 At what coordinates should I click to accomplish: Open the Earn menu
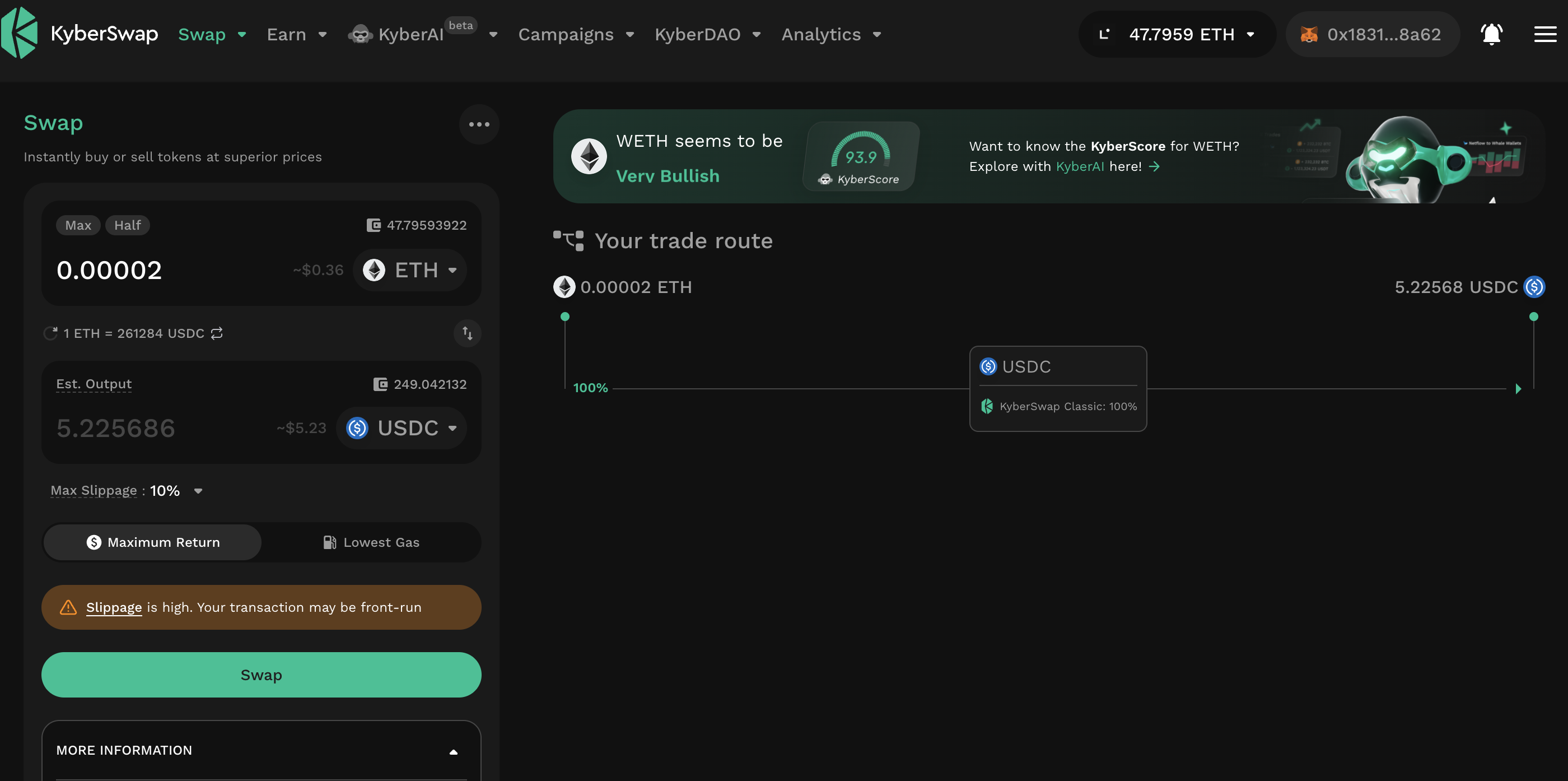296,34
